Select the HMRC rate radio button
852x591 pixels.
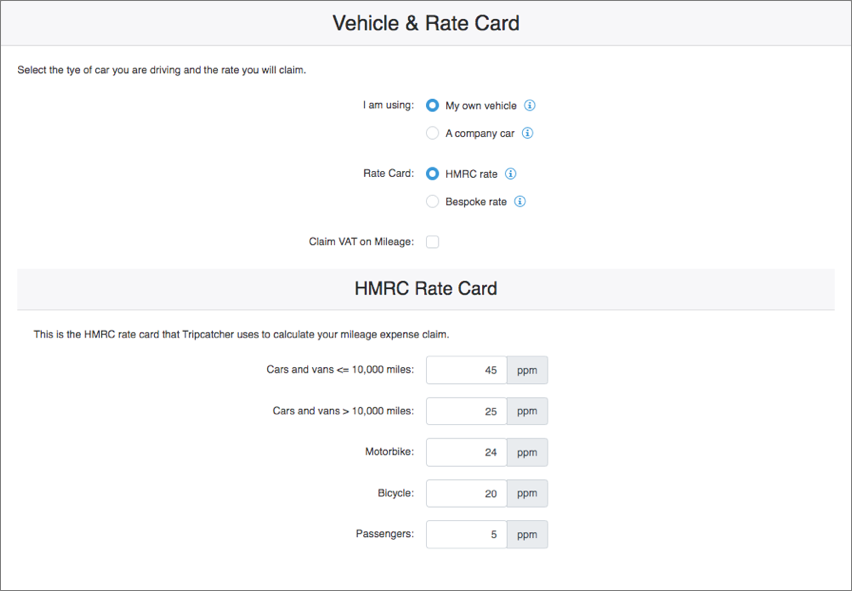[432, 174]
